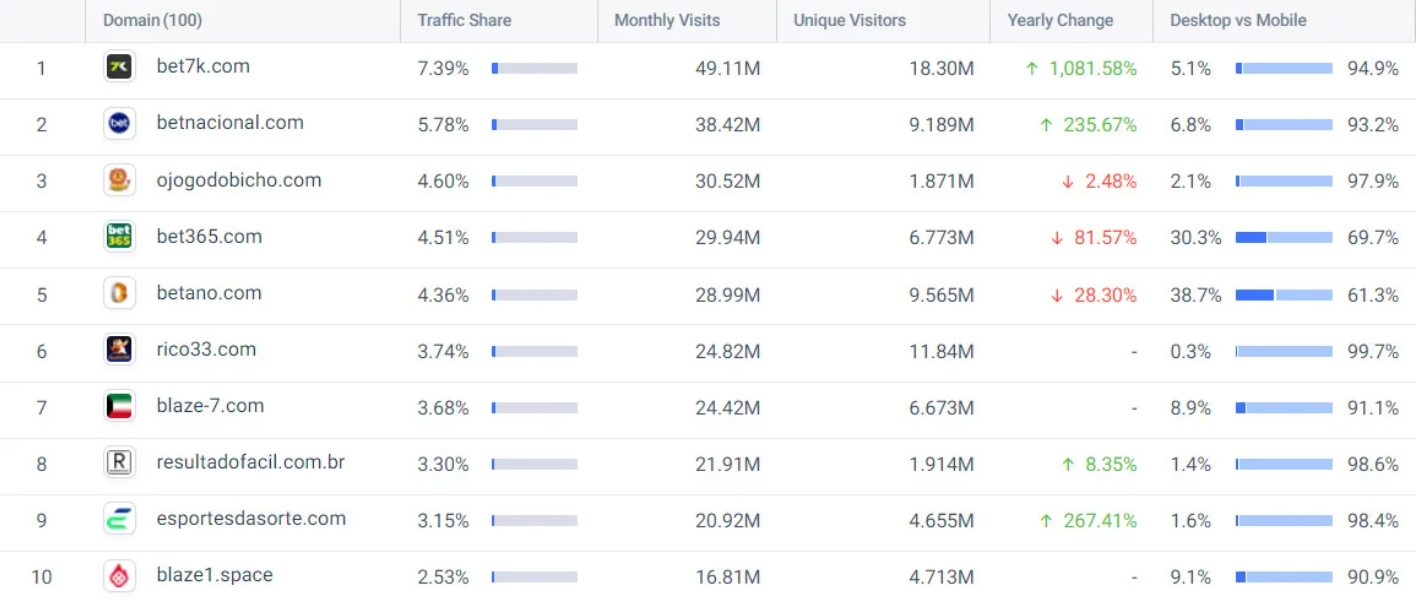Sort by Unique Visitors column header
This screenshot has height=600, width=1419.
pos(849,20)
